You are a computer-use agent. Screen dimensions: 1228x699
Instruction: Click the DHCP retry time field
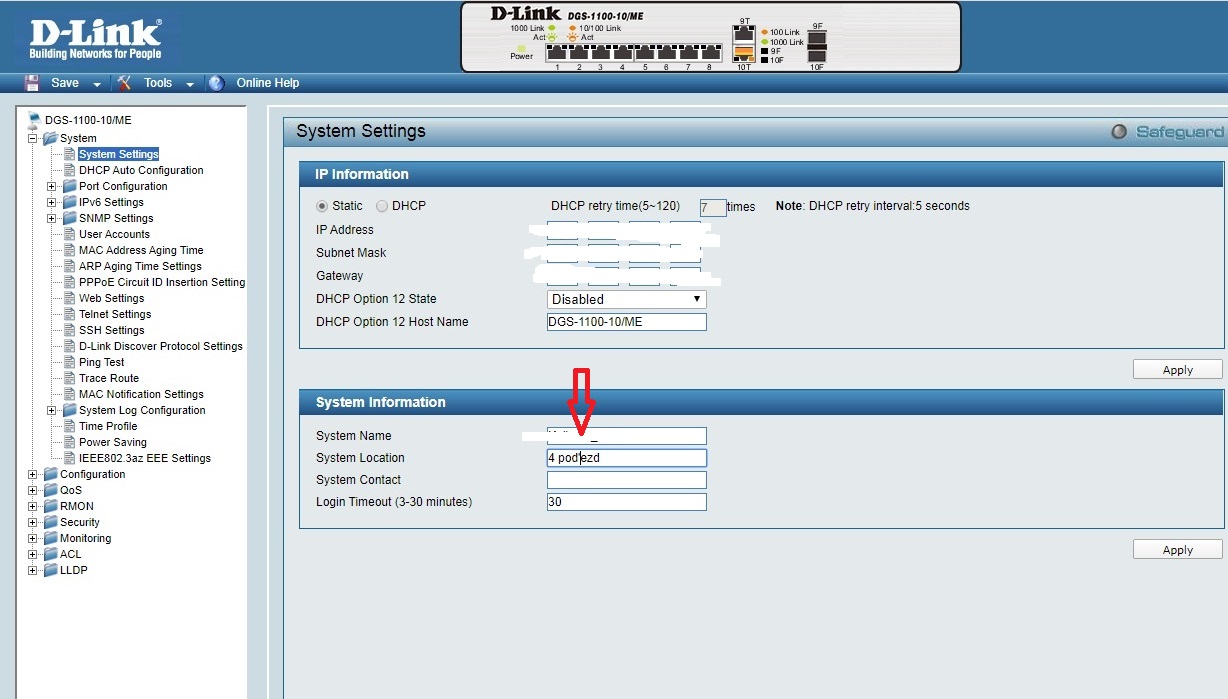[712, 208]
